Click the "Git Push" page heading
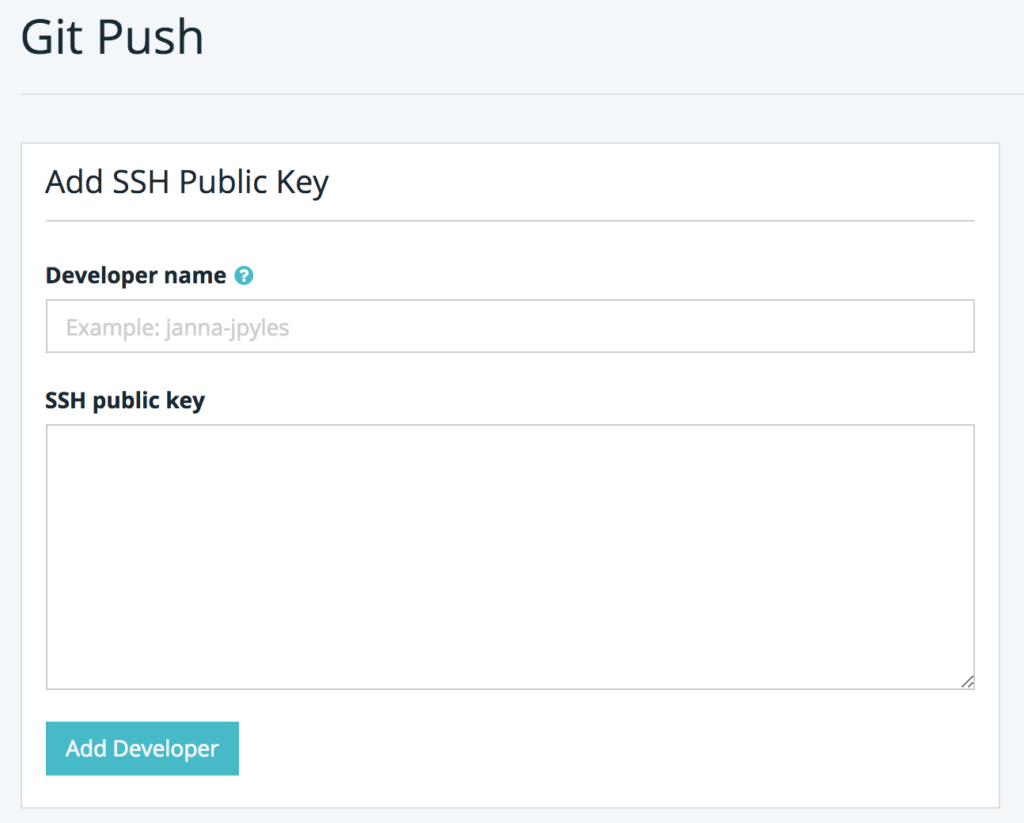The image size is (1024, 823). pyautogui.click(x=112, y=38)
